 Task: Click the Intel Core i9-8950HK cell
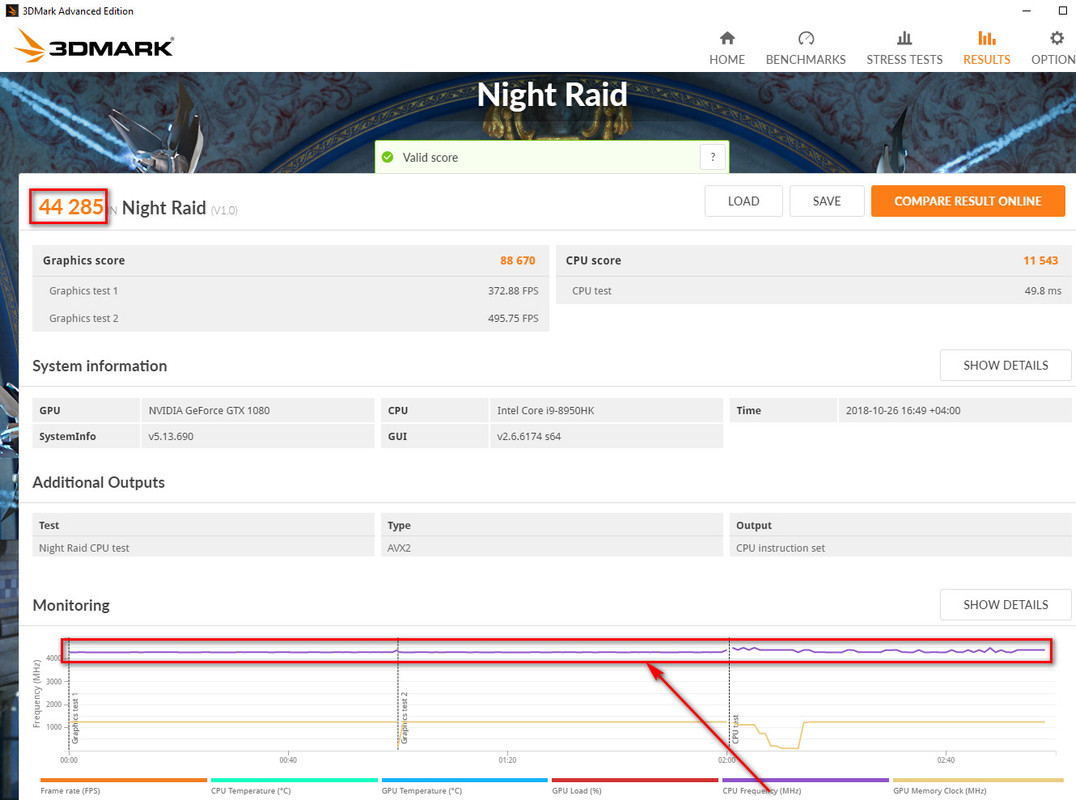606,410
